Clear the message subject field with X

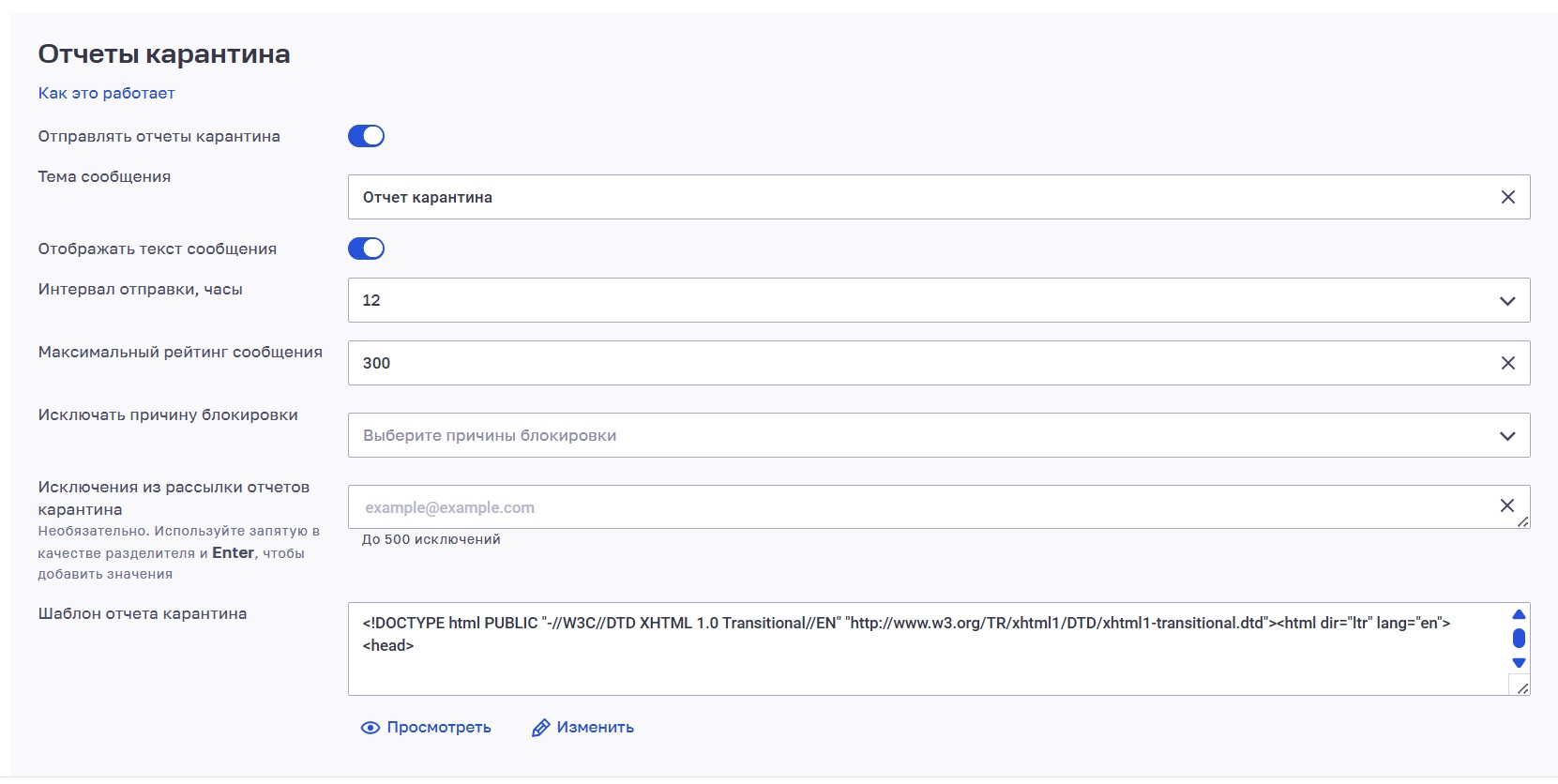pyautogui.click(x=1507, y=197)
